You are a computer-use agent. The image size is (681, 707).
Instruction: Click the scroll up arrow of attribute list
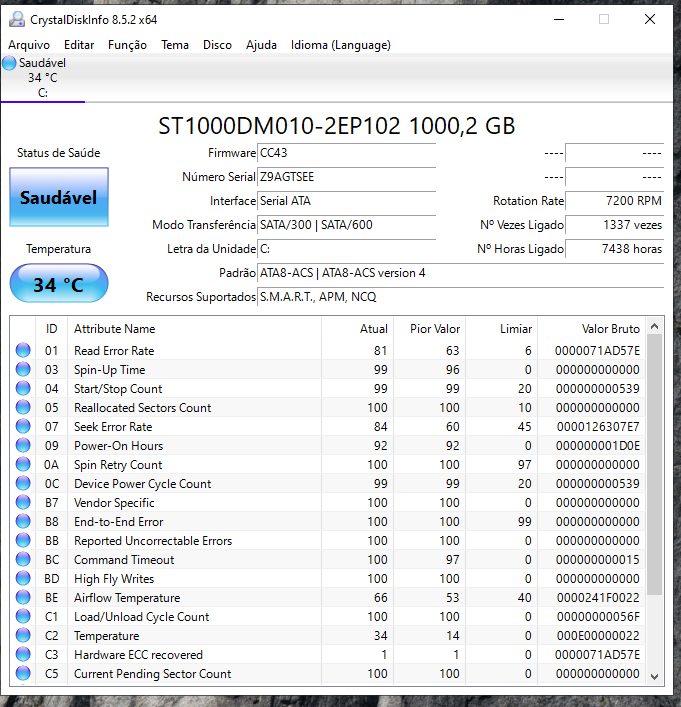click(655, 326)
